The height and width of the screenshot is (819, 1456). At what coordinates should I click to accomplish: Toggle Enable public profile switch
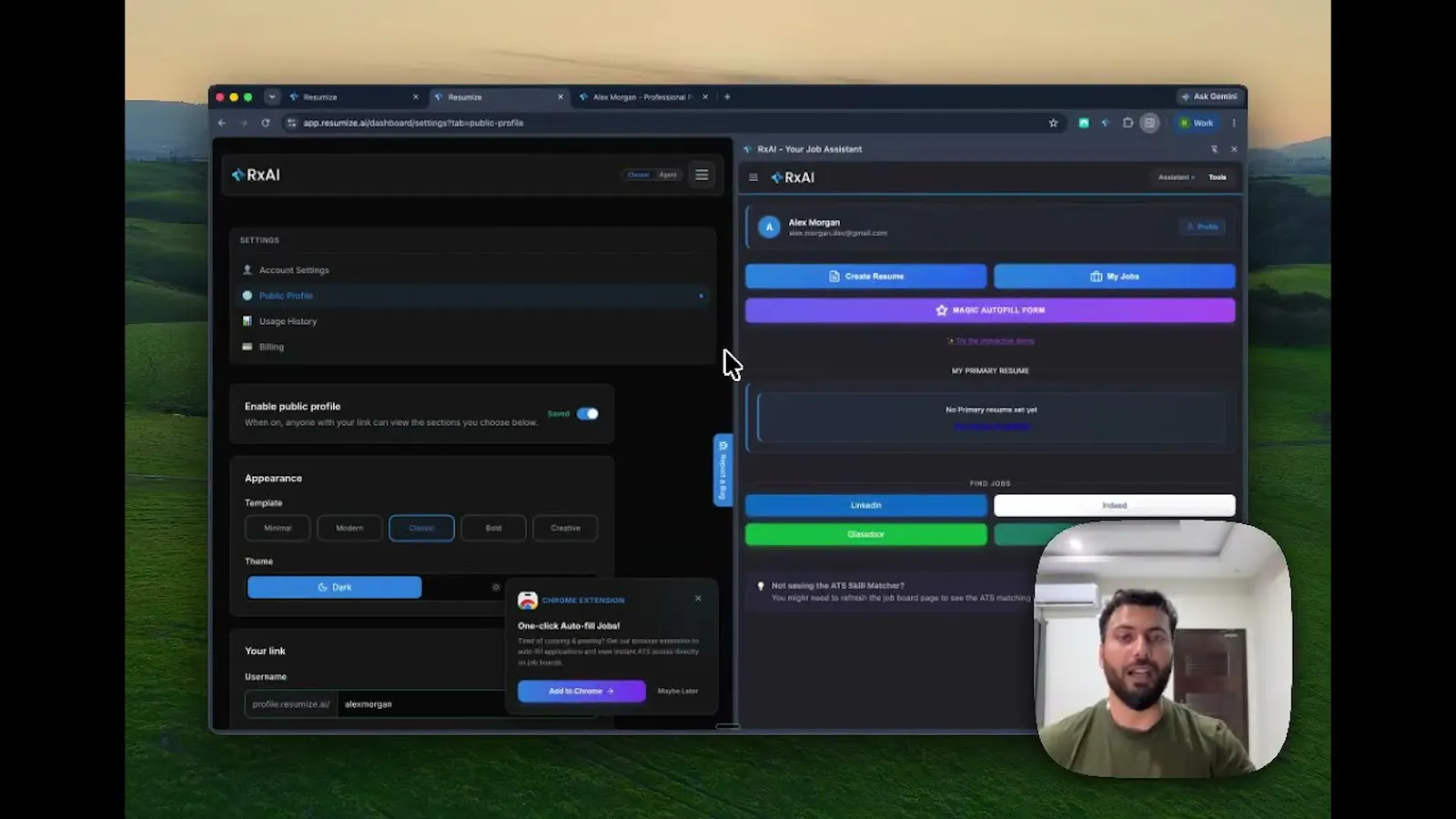(588, 414)
